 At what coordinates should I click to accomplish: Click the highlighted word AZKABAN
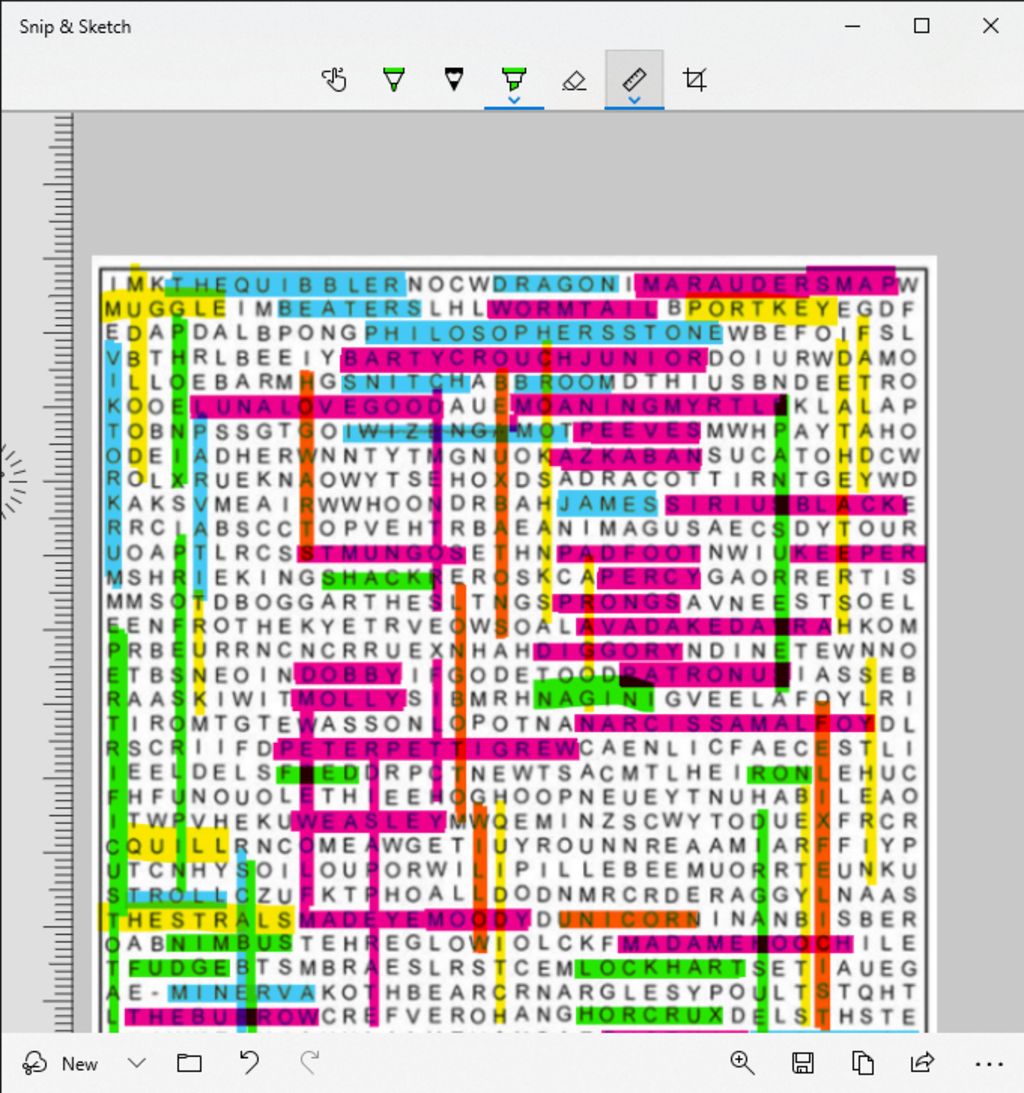tap(626, 456)
